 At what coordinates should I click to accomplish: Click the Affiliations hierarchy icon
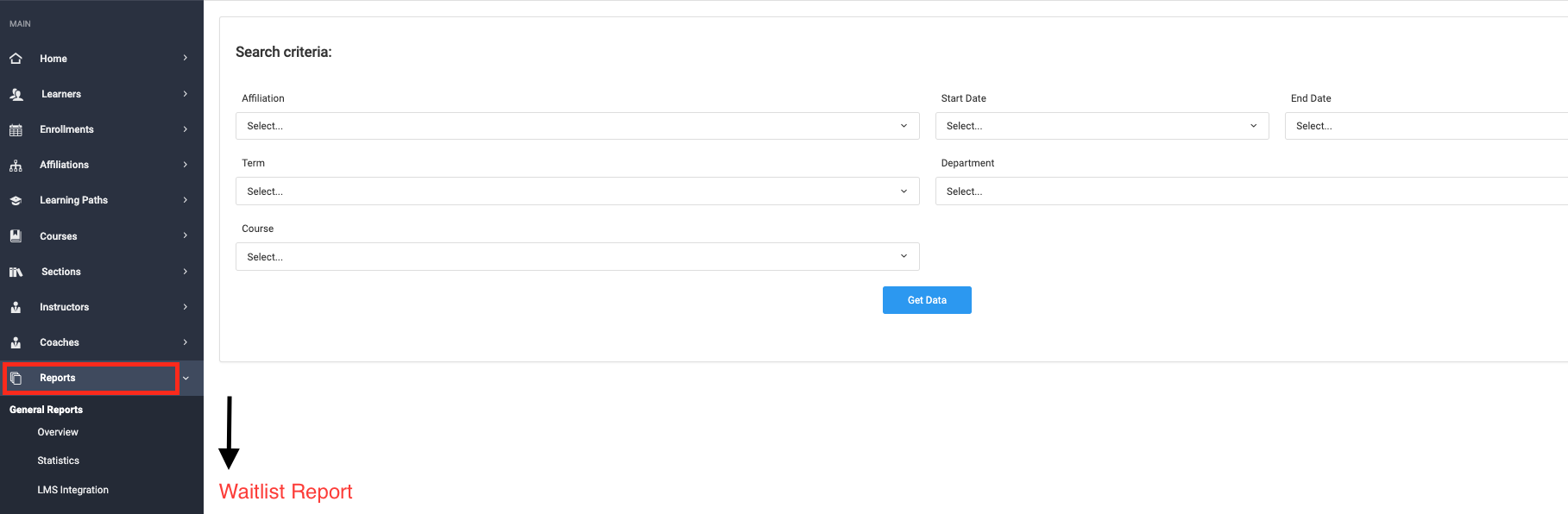[x=16, y=165]
